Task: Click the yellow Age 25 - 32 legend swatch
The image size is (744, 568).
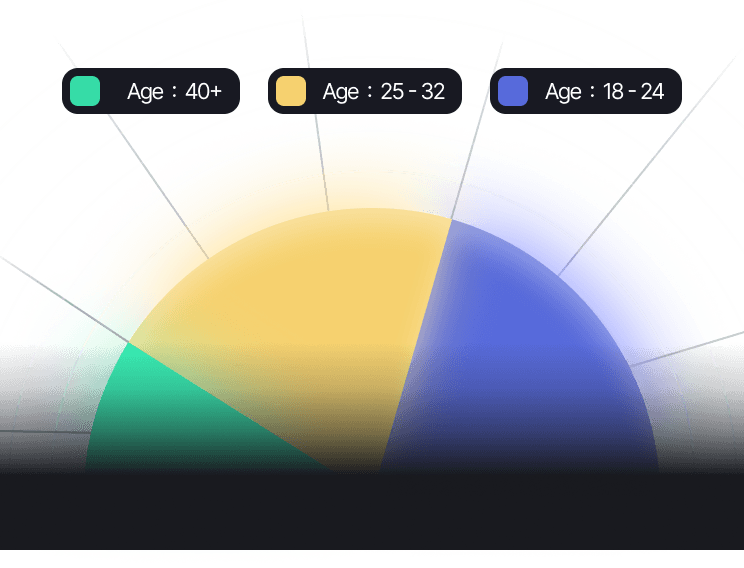Action: [x=291, y=91]
